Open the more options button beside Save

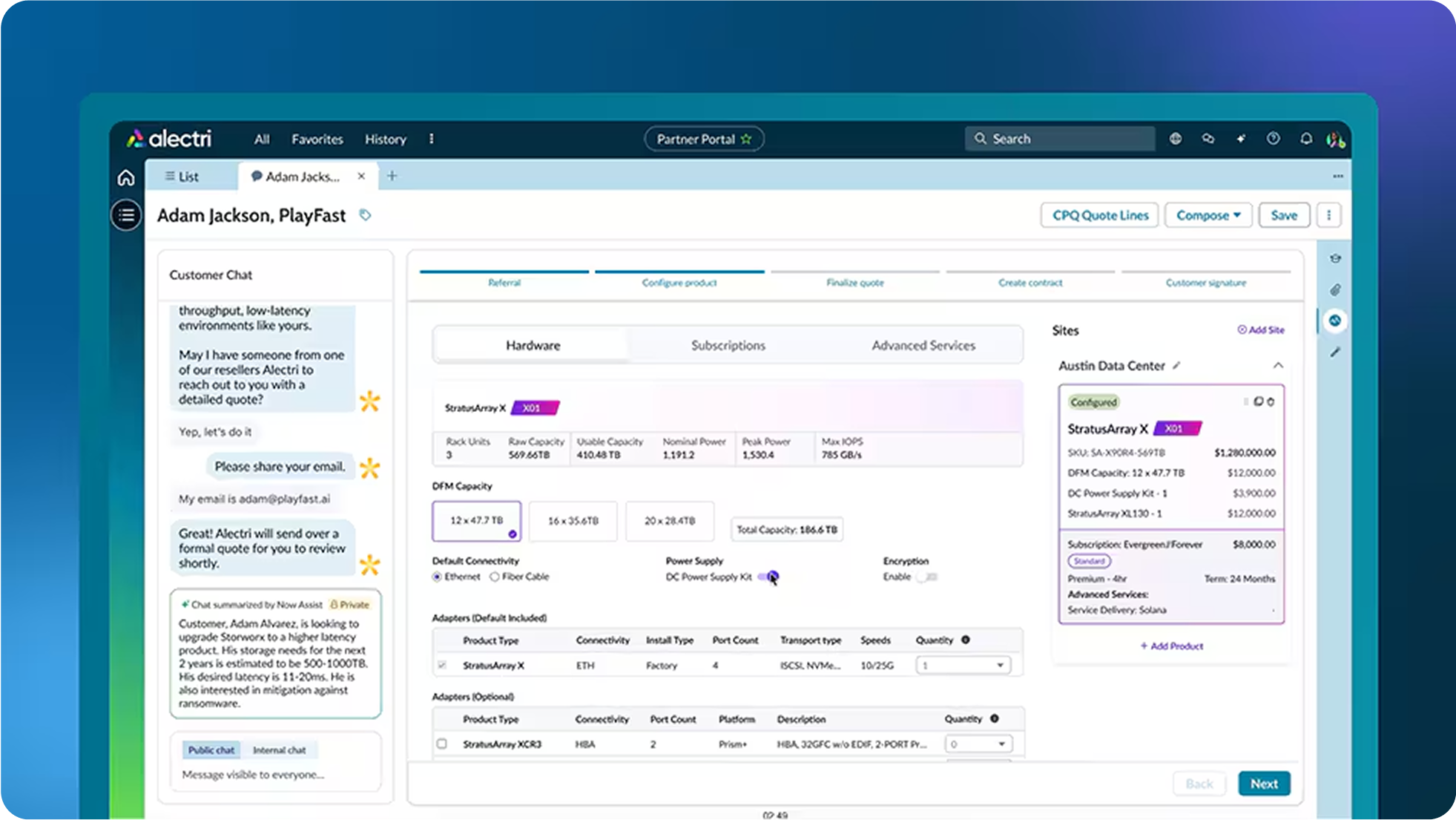pos(1328,215)
